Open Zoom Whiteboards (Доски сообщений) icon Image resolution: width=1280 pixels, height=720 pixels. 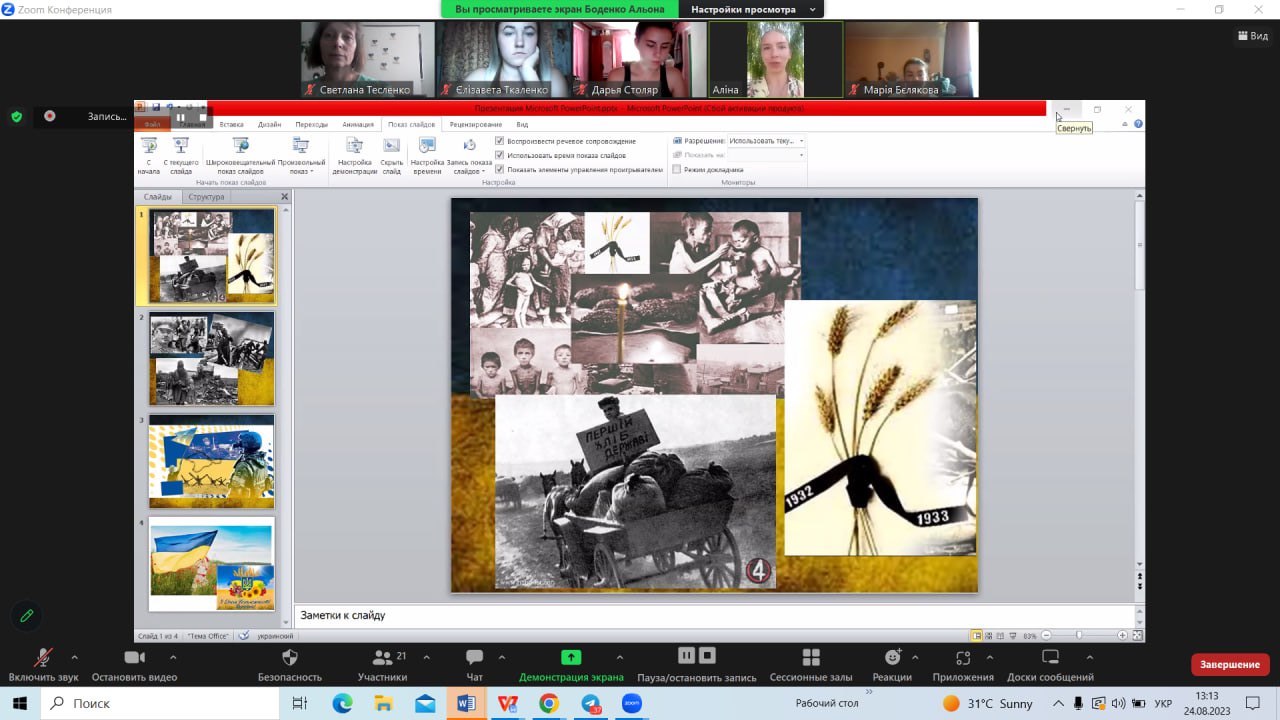[1050, 657]
